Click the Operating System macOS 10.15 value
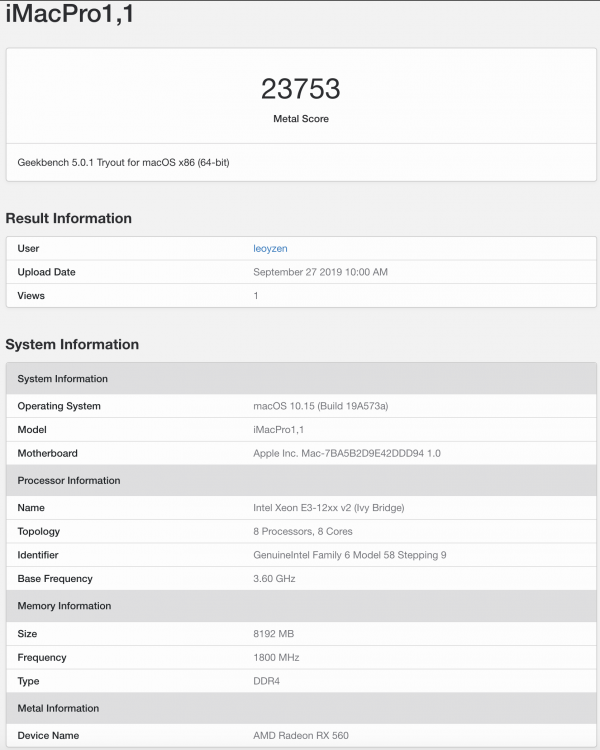Image resolution: width=600 pixels, height=750 pixels. click(321, 406)
